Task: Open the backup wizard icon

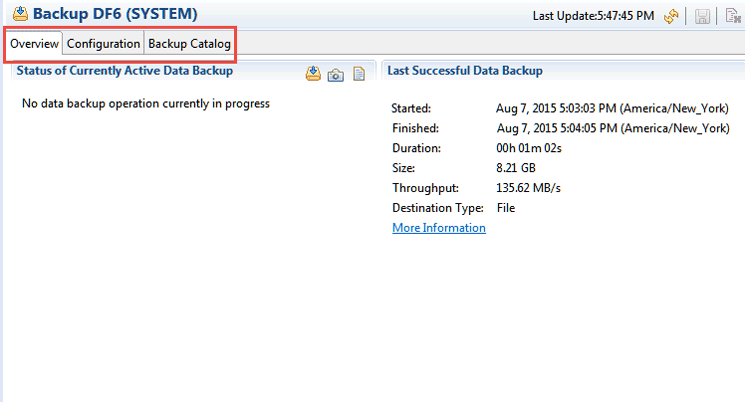Action: pos(313,73)
